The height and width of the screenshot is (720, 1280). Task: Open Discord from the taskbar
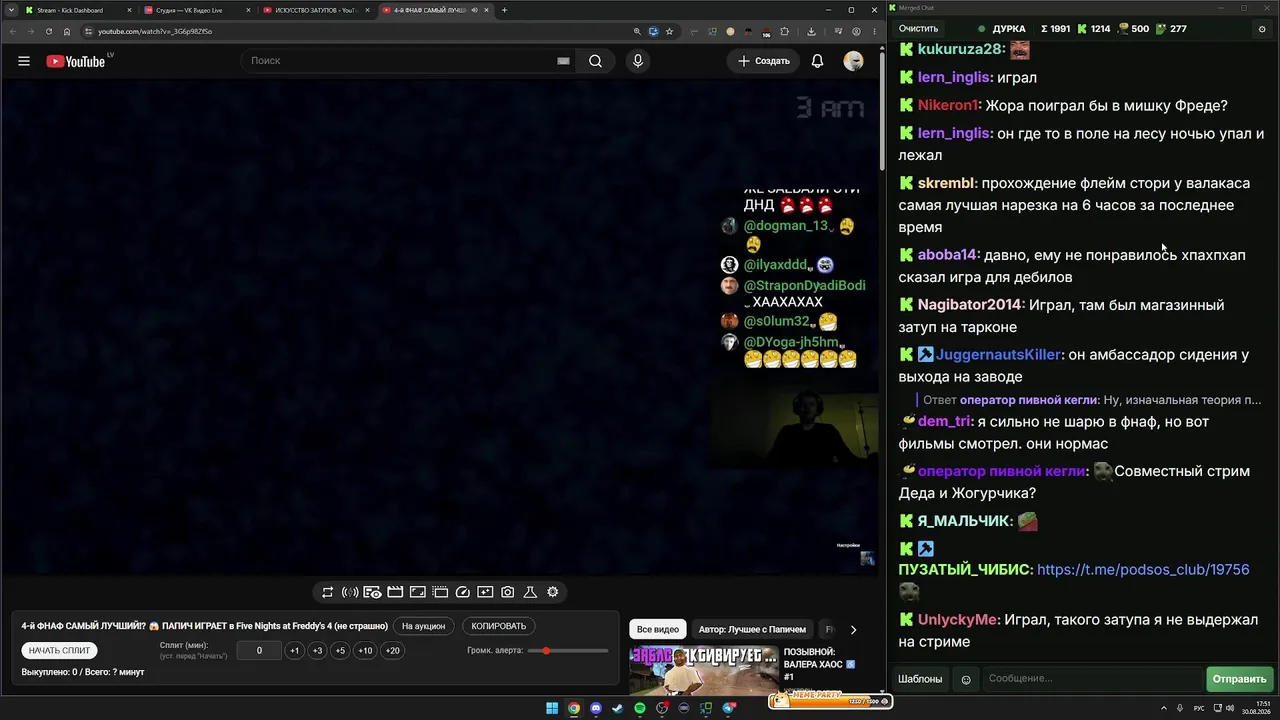(x=596, y=709)
